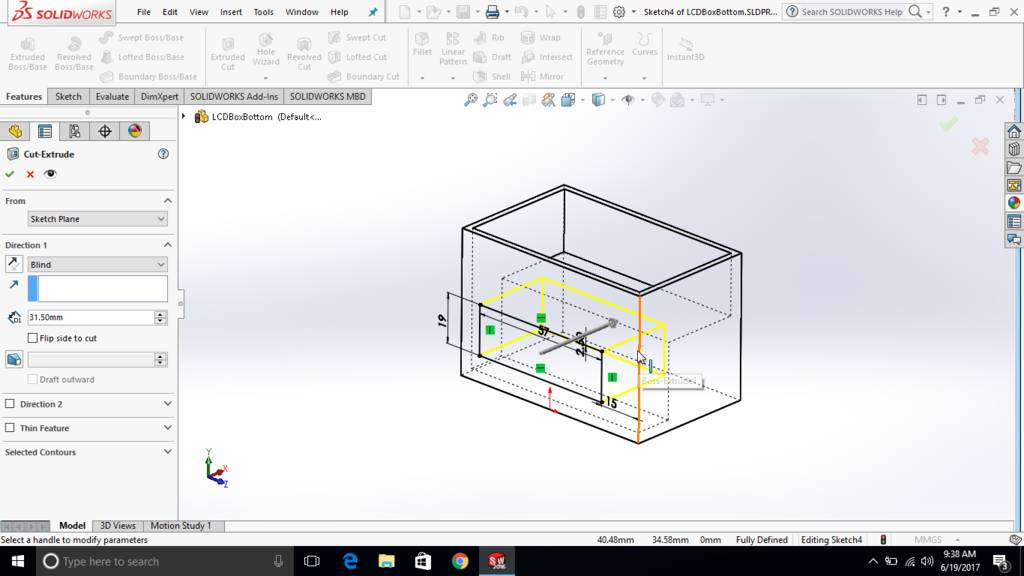Open the FeatureManager design tree tab
The width and height of the screenshot is (1024, 576).
(x=15, y=131)
